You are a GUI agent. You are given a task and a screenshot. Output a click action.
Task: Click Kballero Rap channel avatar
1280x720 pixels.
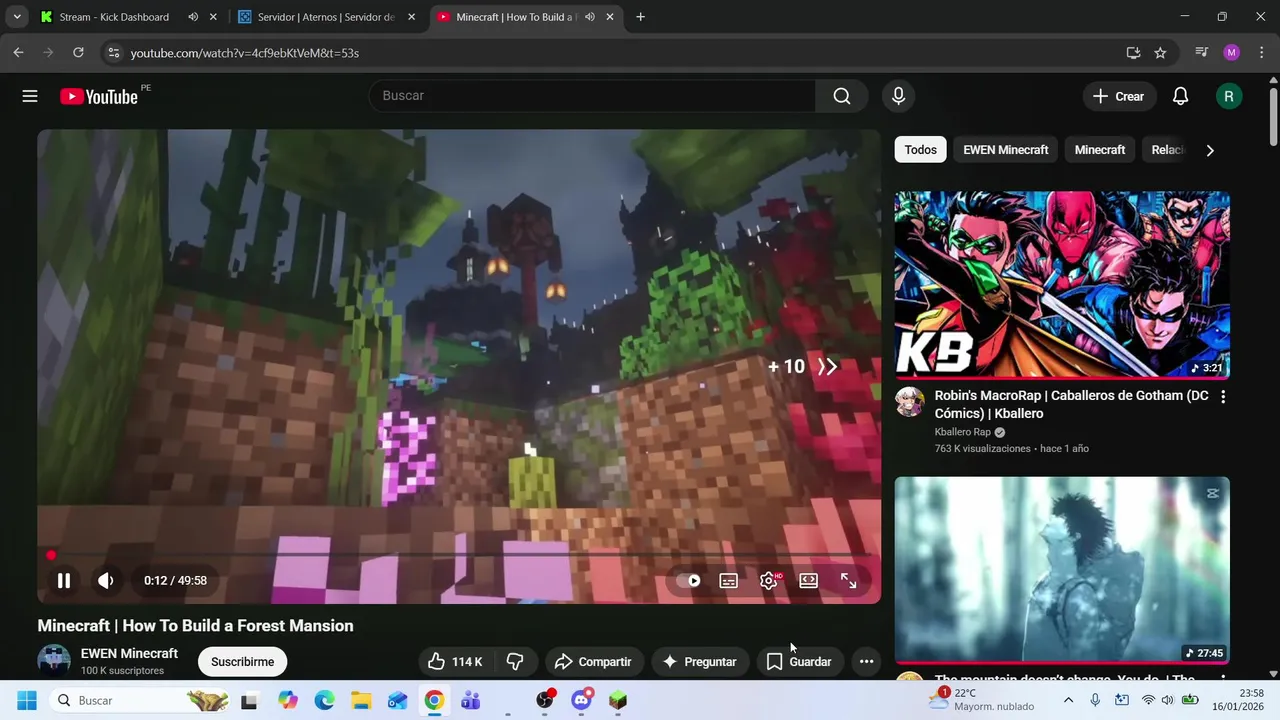(909, 402)
